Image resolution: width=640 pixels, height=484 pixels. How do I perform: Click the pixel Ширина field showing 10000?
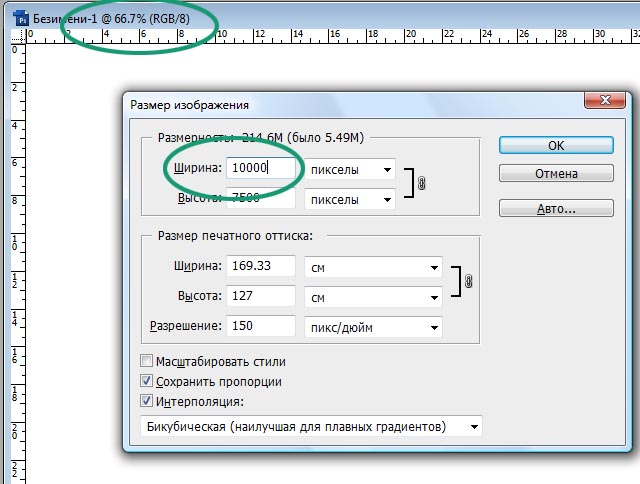click(x=261, y=169)
